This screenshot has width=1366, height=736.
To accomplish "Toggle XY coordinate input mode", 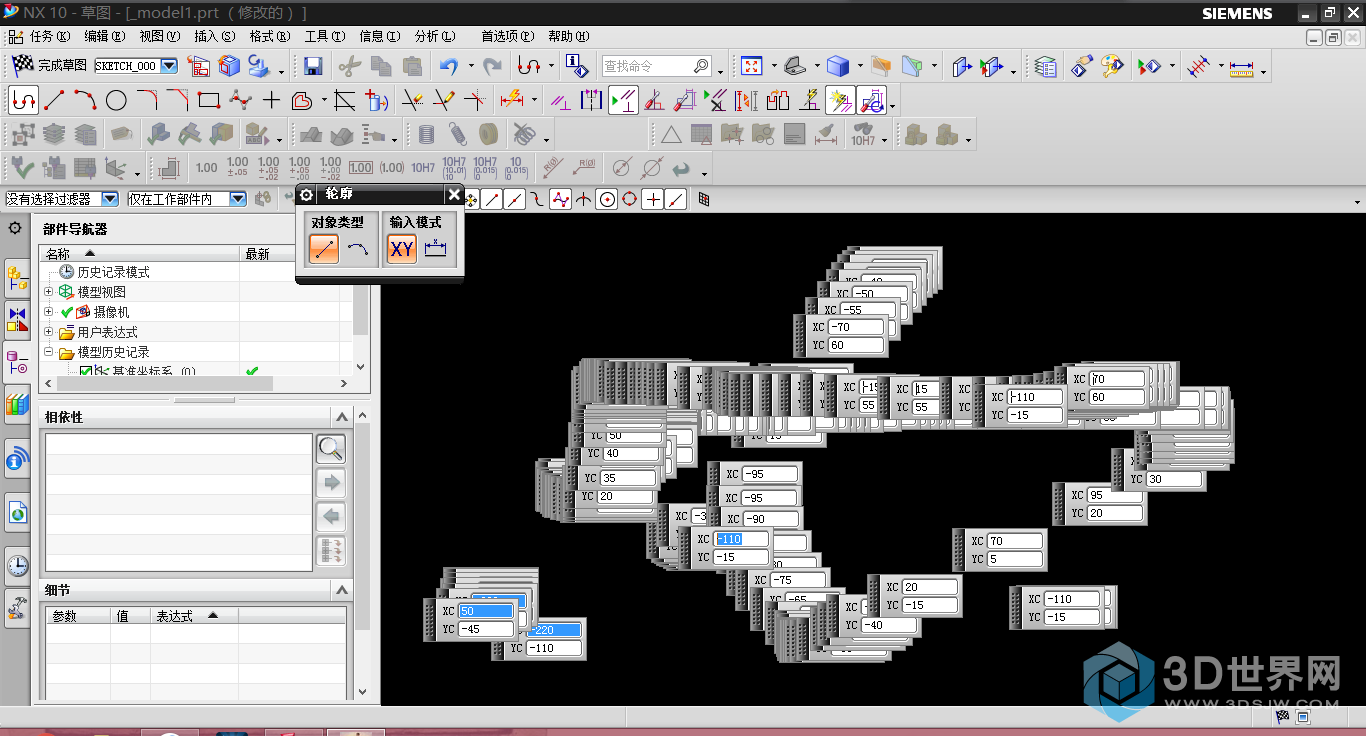I will click(402, 249).
